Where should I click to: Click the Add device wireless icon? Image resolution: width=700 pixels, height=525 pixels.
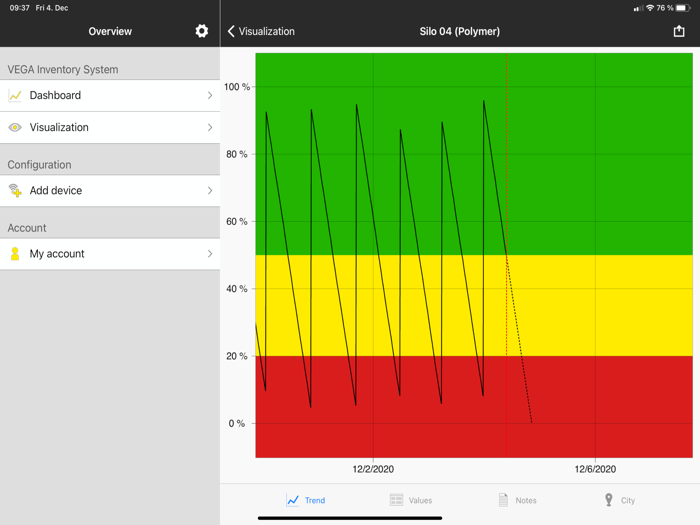pos(15,191)
